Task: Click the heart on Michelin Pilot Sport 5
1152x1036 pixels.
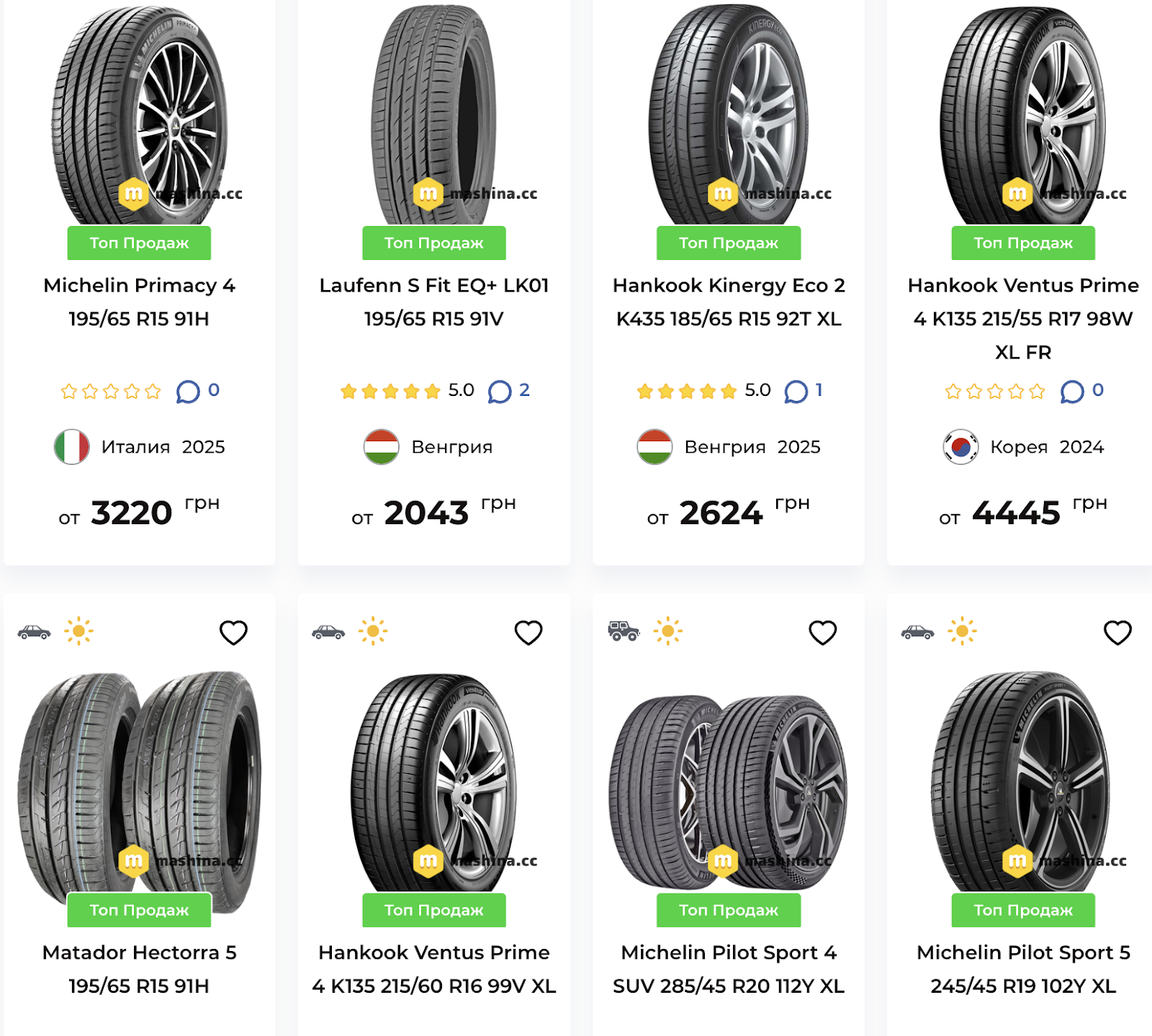Action: [x=1117, y=633]
